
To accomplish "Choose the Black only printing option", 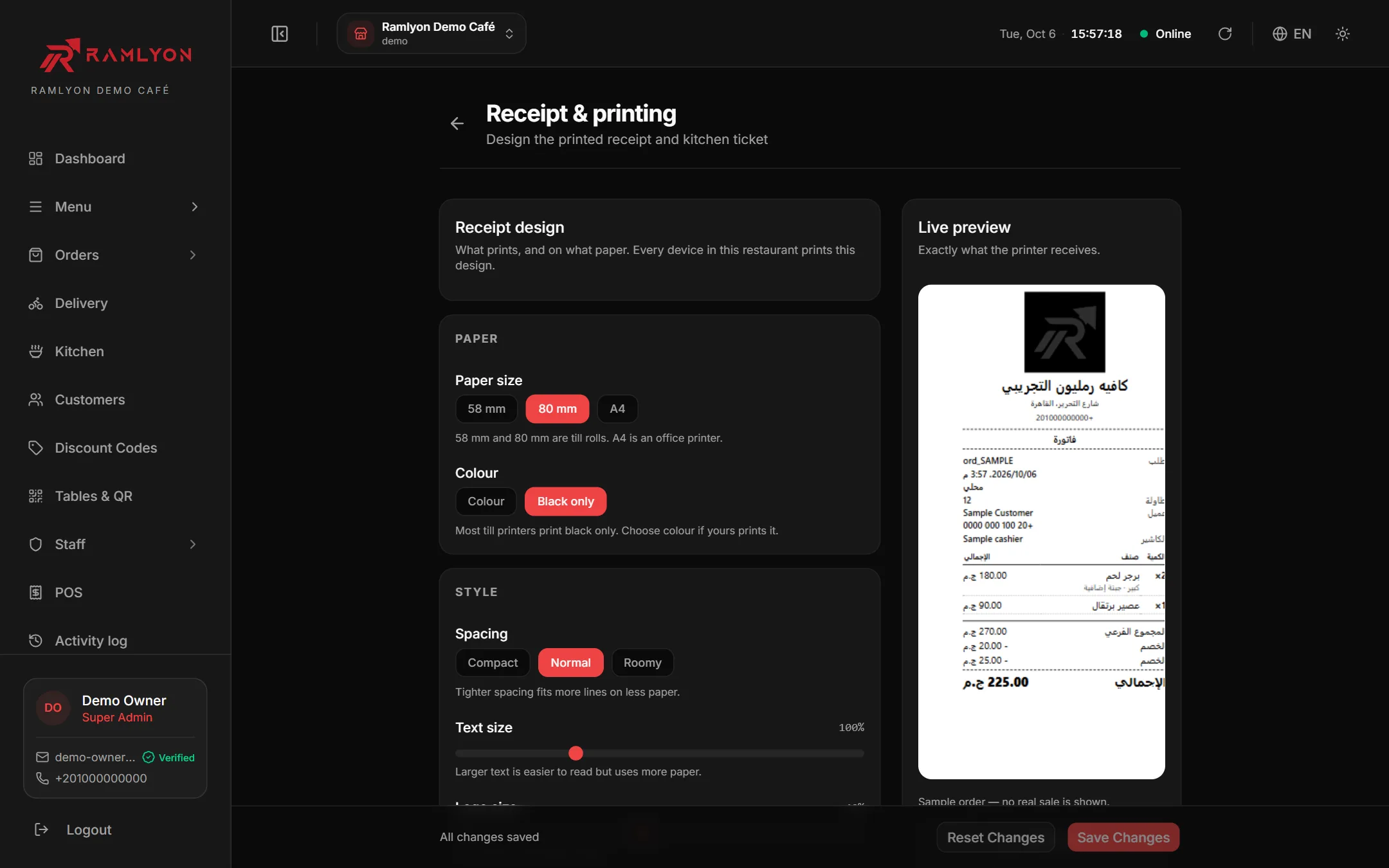I will point(566,502).
